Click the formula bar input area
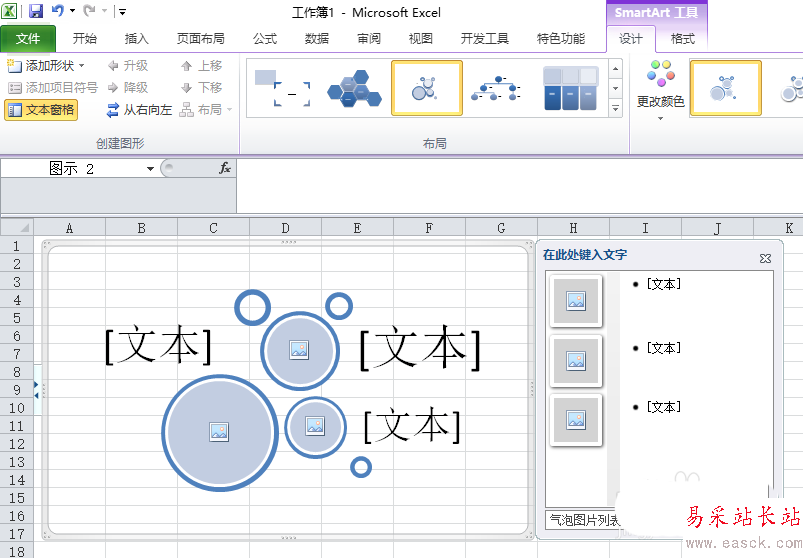The image size is (803, 558). pyautogui.click(x=519, y=185)
